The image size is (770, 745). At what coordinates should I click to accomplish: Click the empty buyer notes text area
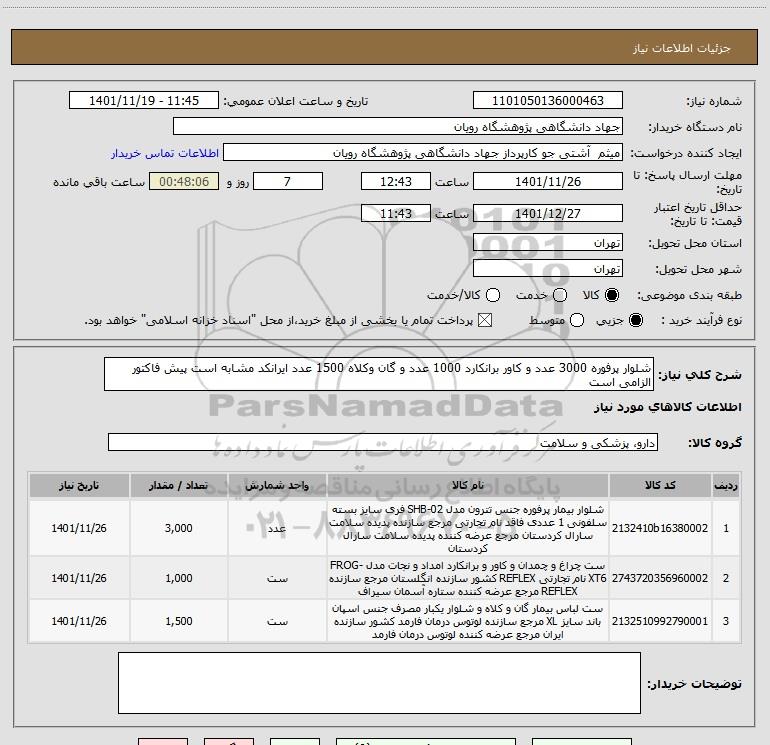379,683
